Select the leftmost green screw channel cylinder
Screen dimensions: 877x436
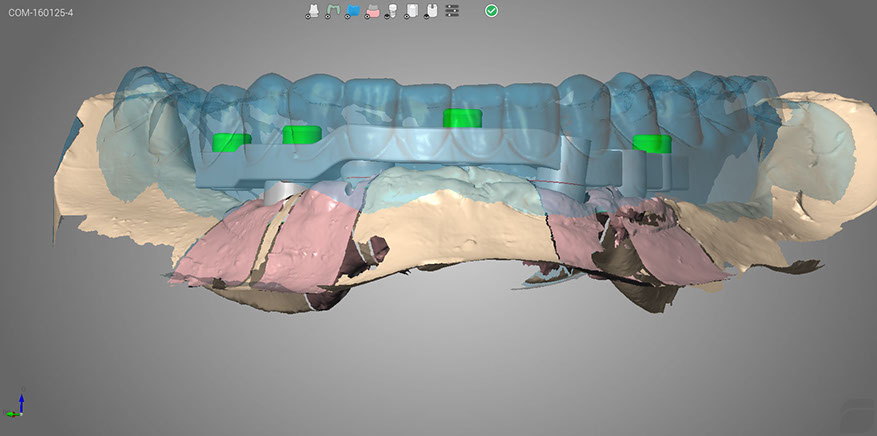229,141
